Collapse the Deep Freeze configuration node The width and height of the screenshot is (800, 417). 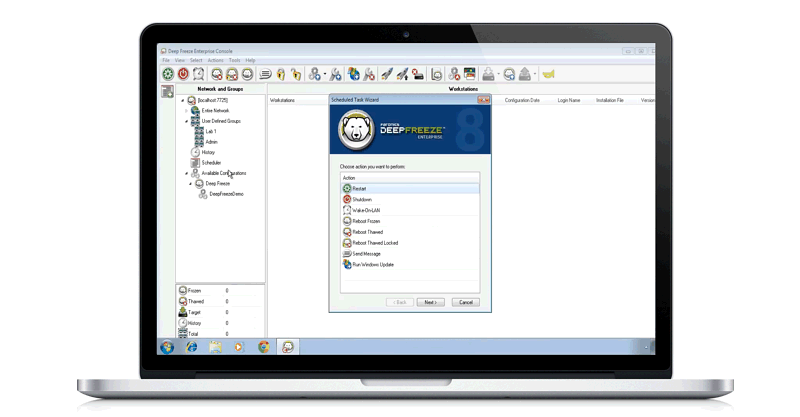[x=190, y=184]
